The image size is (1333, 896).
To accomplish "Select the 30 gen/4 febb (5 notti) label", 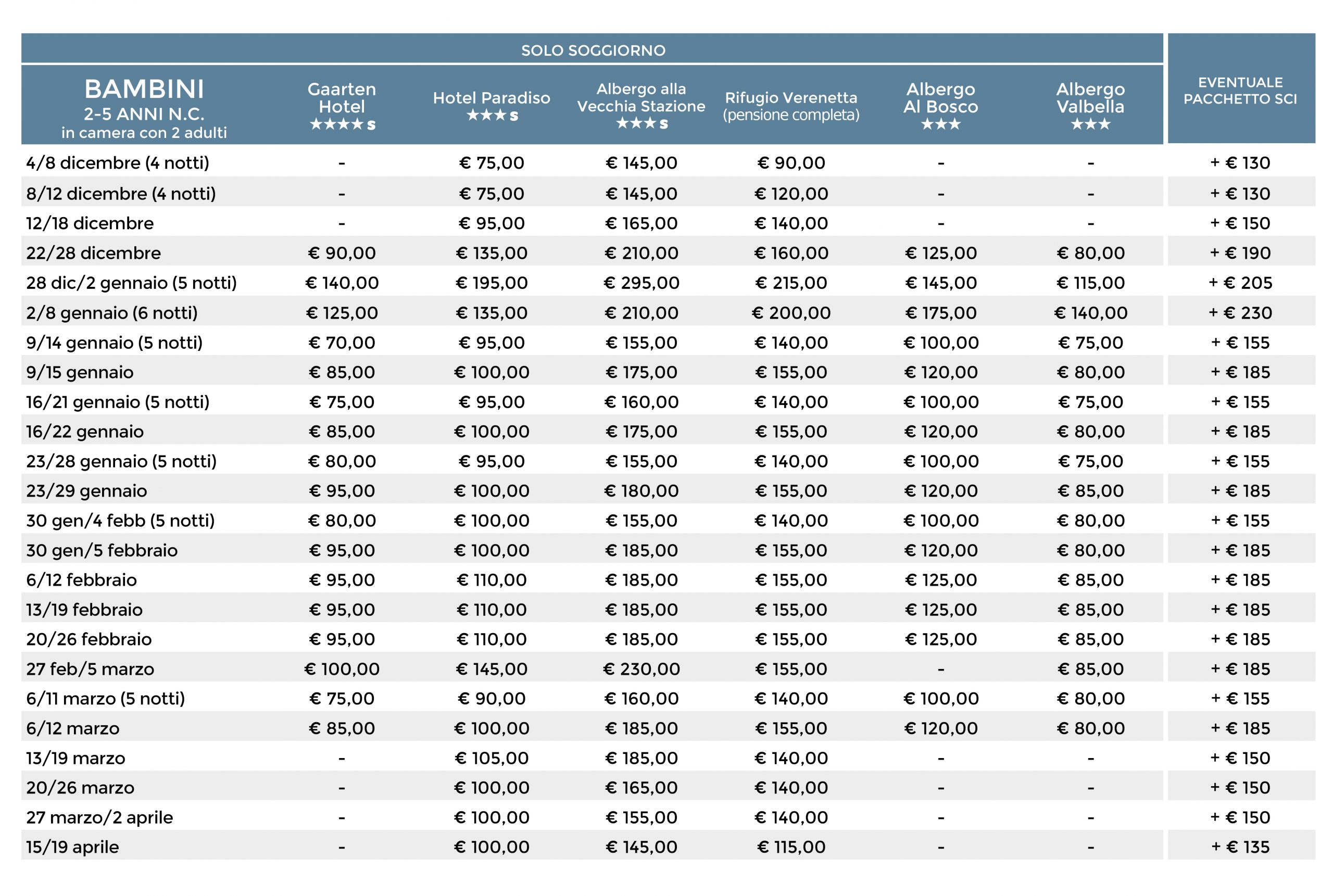I will tap(121, 521).
